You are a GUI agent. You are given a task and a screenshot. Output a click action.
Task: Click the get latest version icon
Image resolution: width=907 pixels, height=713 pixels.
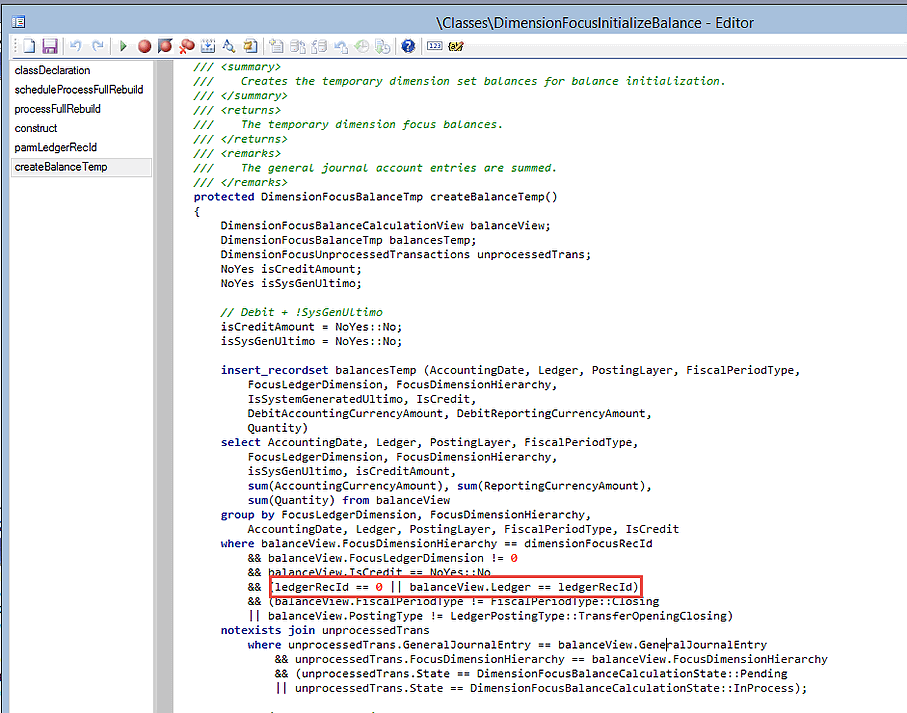pyautogui.click(x=382, y=46)
